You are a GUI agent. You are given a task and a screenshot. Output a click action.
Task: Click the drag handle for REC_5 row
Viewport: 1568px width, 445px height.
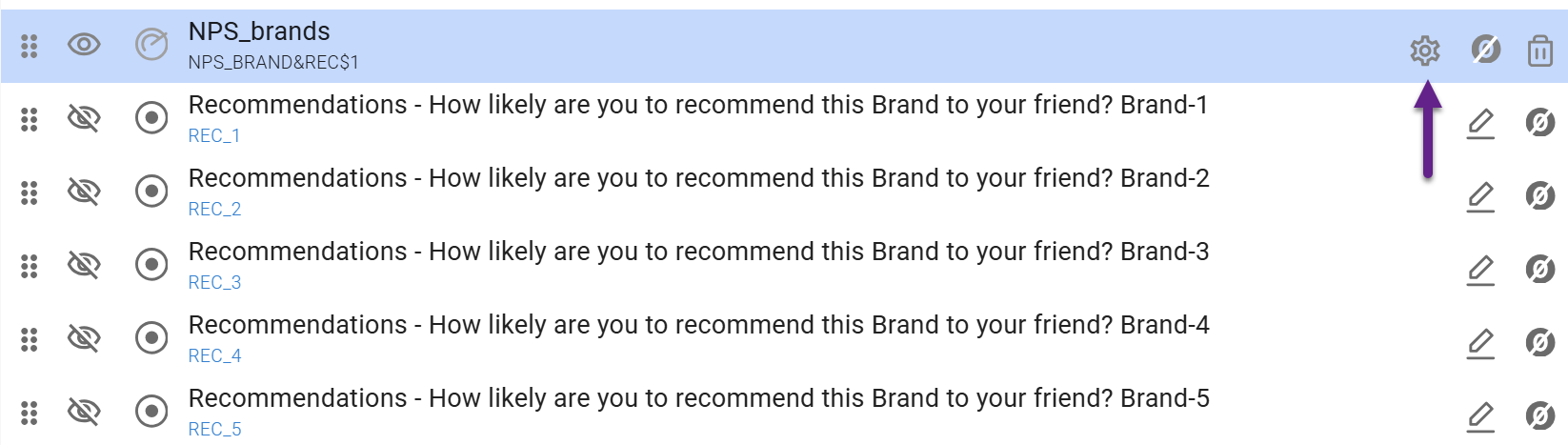(30, 412)
